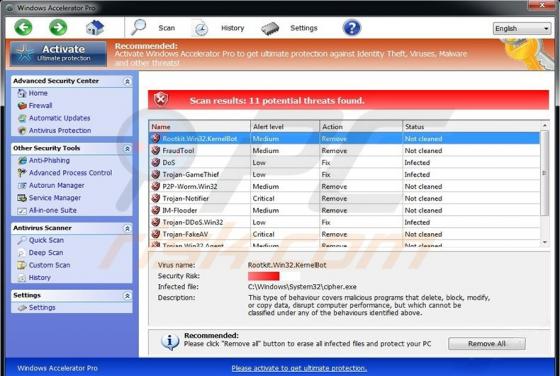The image size is (560, 376).
Task: Click 'Please activate to get ultimate protection' link
Action: (x=299, y=368)
